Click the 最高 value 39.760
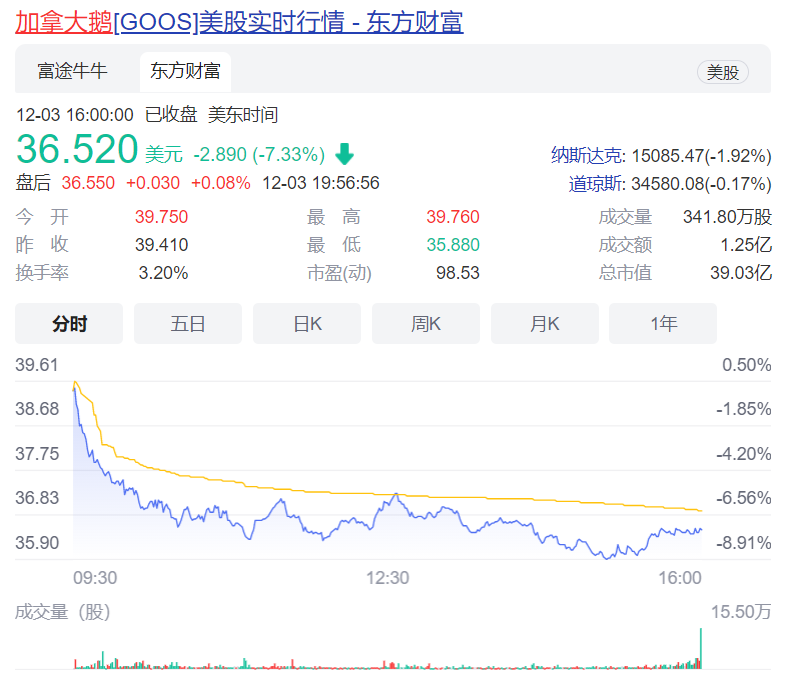 (453, 217)
